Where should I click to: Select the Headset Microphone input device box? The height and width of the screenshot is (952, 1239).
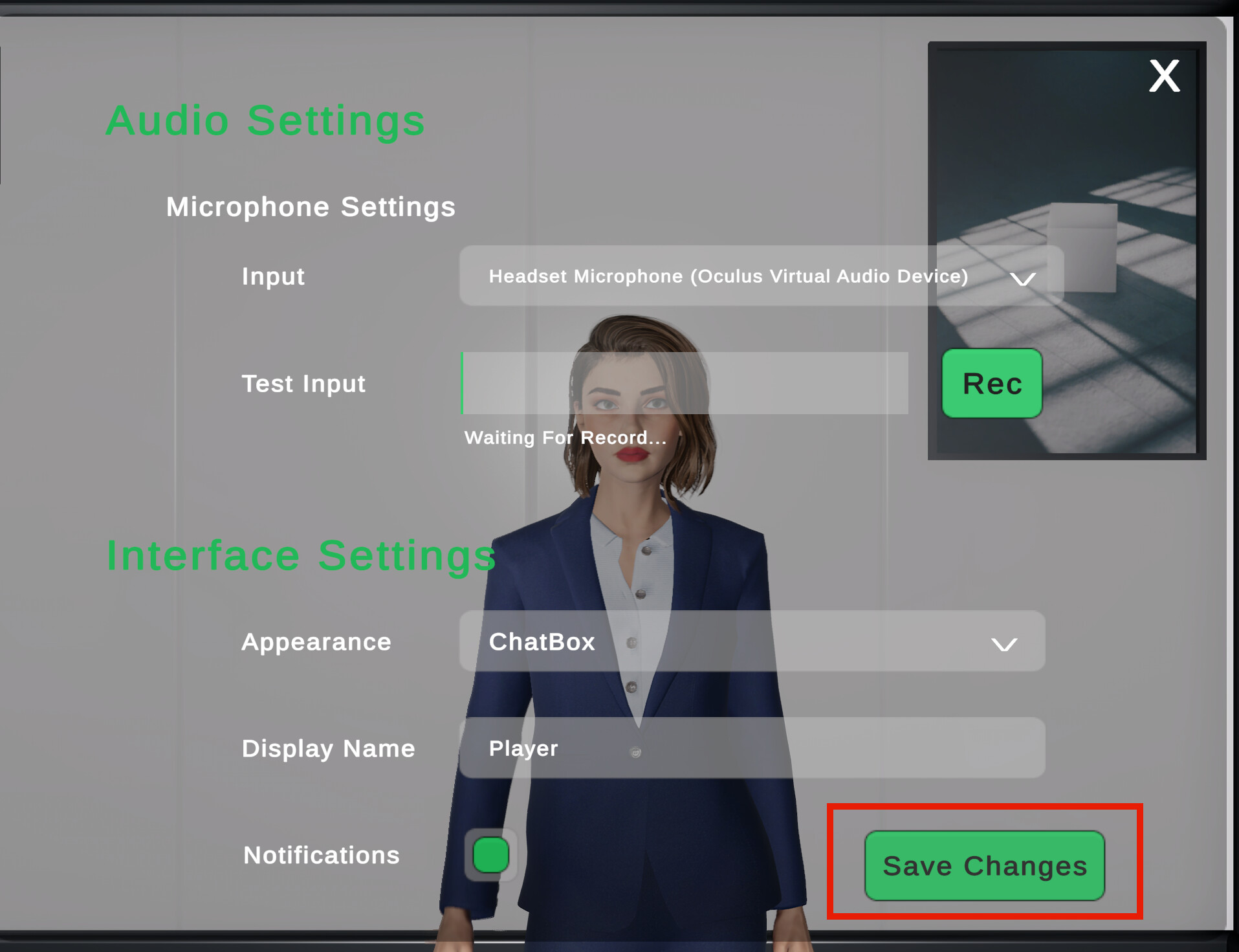tap(762, 276)
